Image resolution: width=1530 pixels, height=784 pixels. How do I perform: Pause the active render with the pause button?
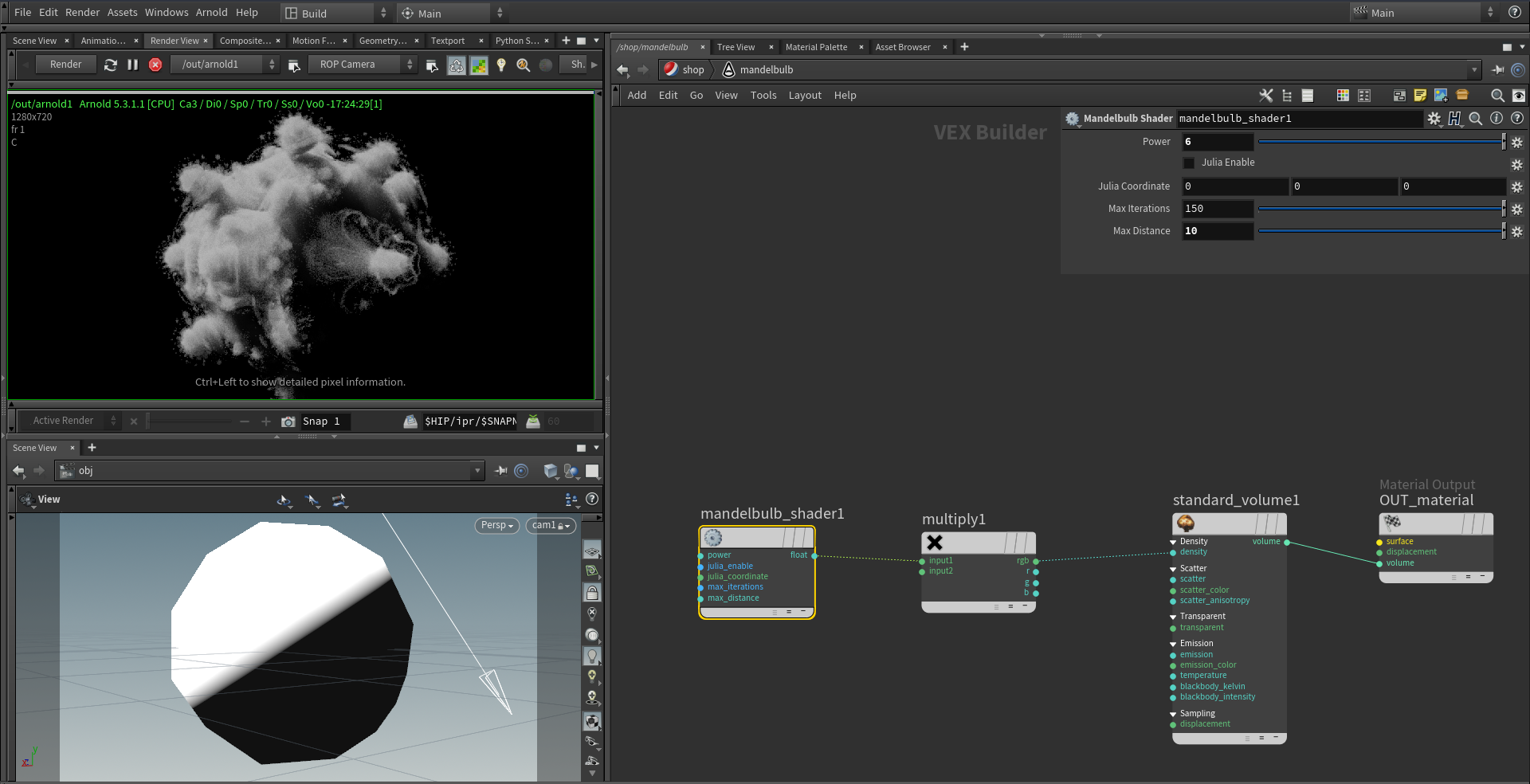(133, 65)
